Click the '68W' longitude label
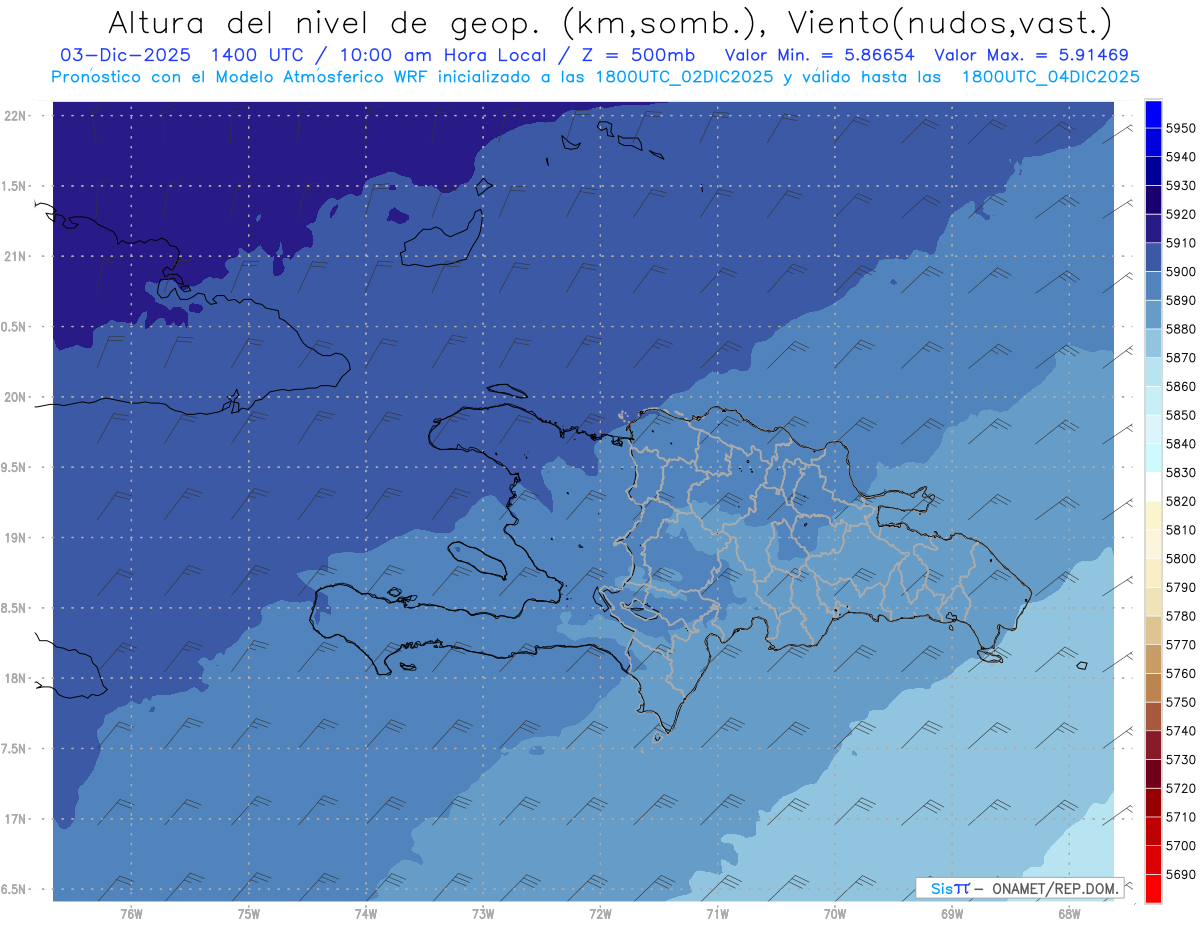The image size is (1200, 927). pyautogui.click(x=1069, y=914)
